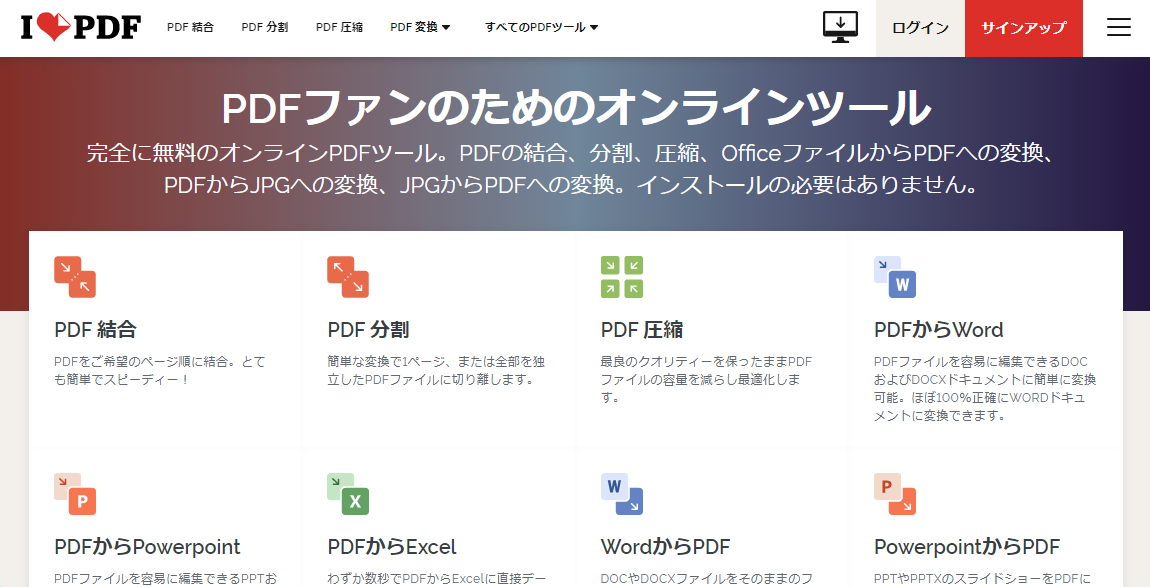Select PDF 分割 in top navigation
Screen dimensions: 1150x587
pyautogui.click(x=265, y=27)
